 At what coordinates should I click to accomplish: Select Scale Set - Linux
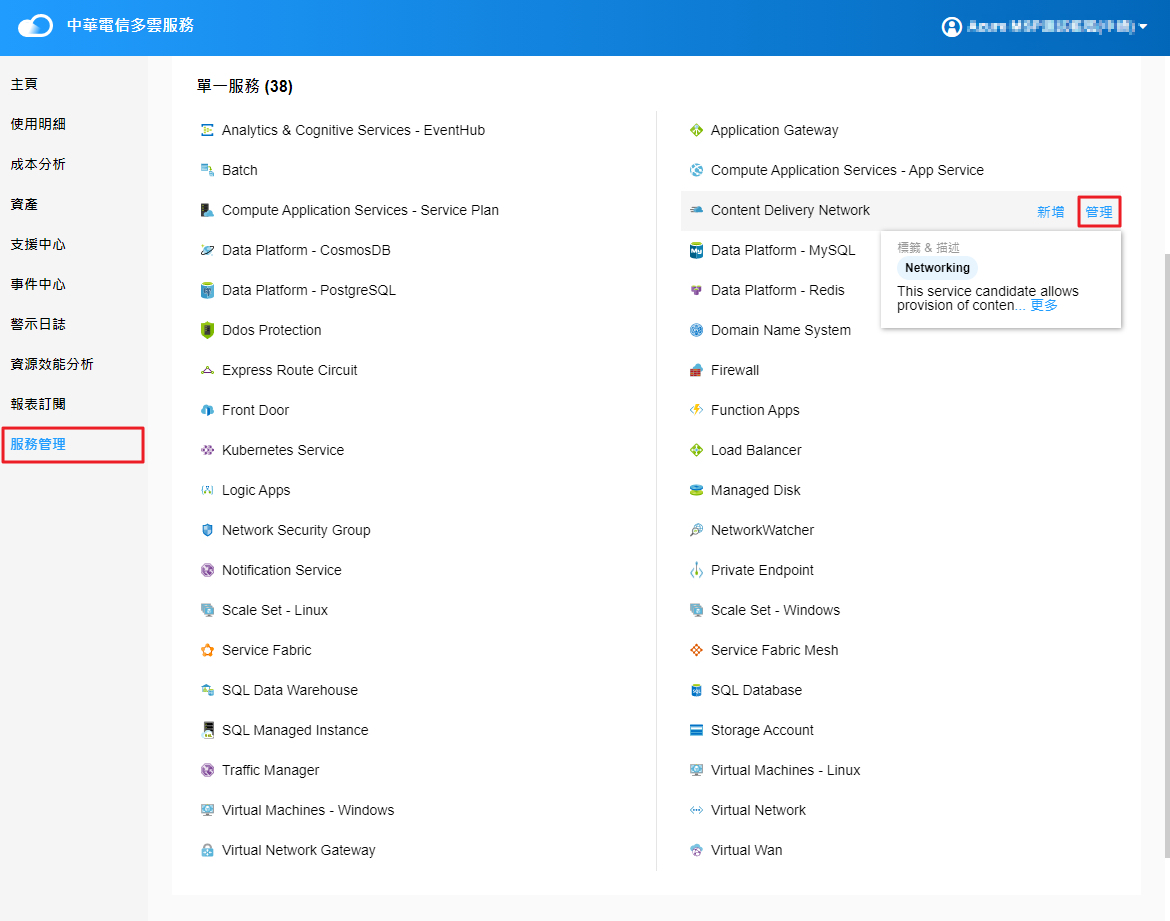click(275, 611)
